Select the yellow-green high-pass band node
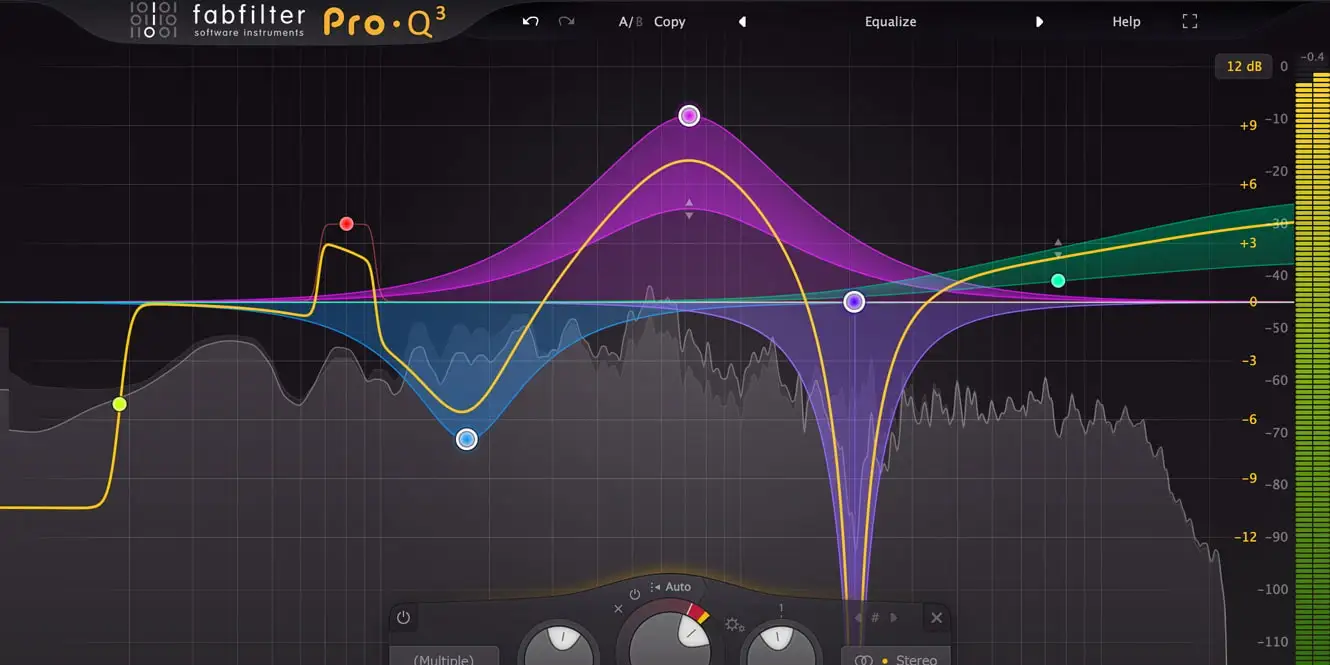The image size is (1330, 665). 120,404
